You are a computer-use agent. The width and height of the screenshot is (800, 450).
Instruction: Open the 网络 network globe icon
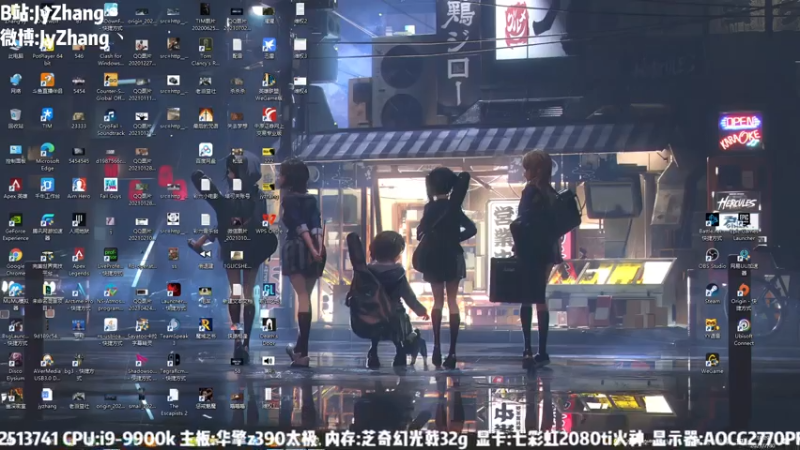pos(15,83)
